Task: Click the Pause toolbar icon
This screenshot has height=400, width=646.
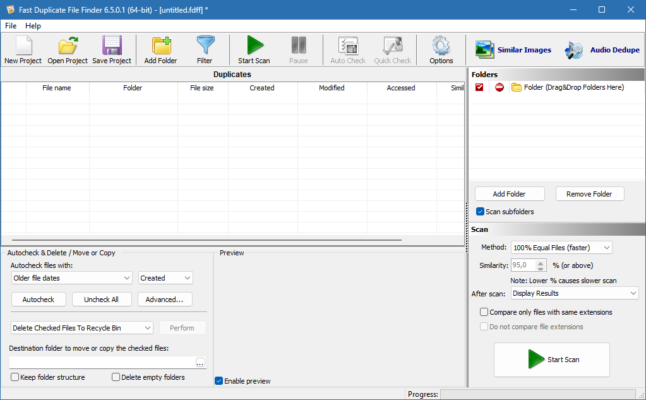Action: [299, 50]
